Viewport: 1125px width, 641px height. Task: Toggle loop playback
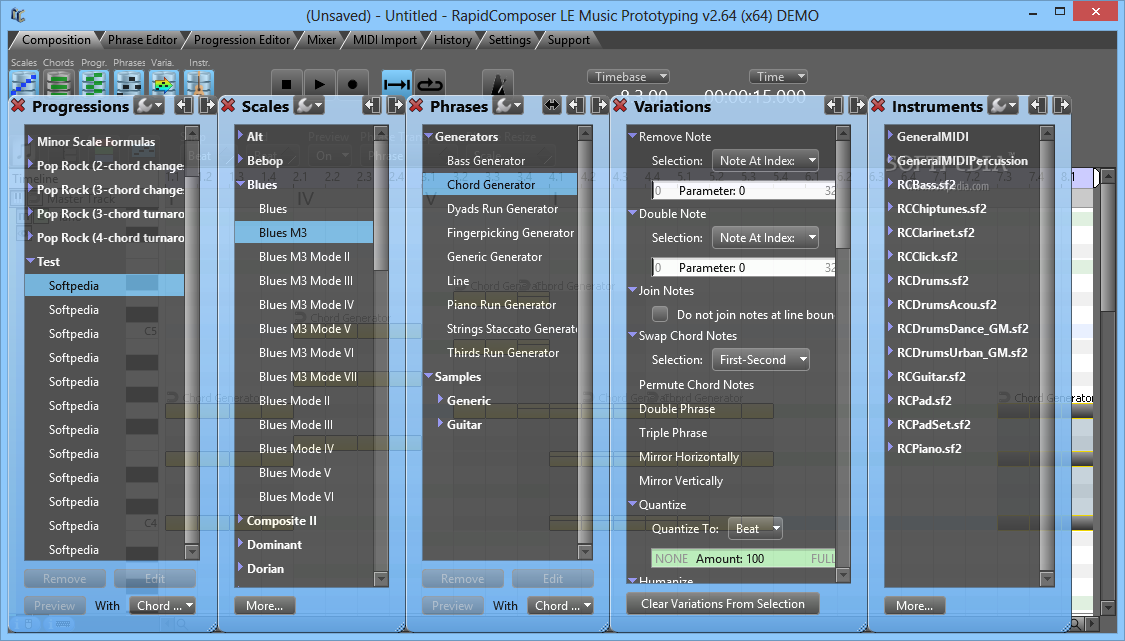[x=430, y=84]
